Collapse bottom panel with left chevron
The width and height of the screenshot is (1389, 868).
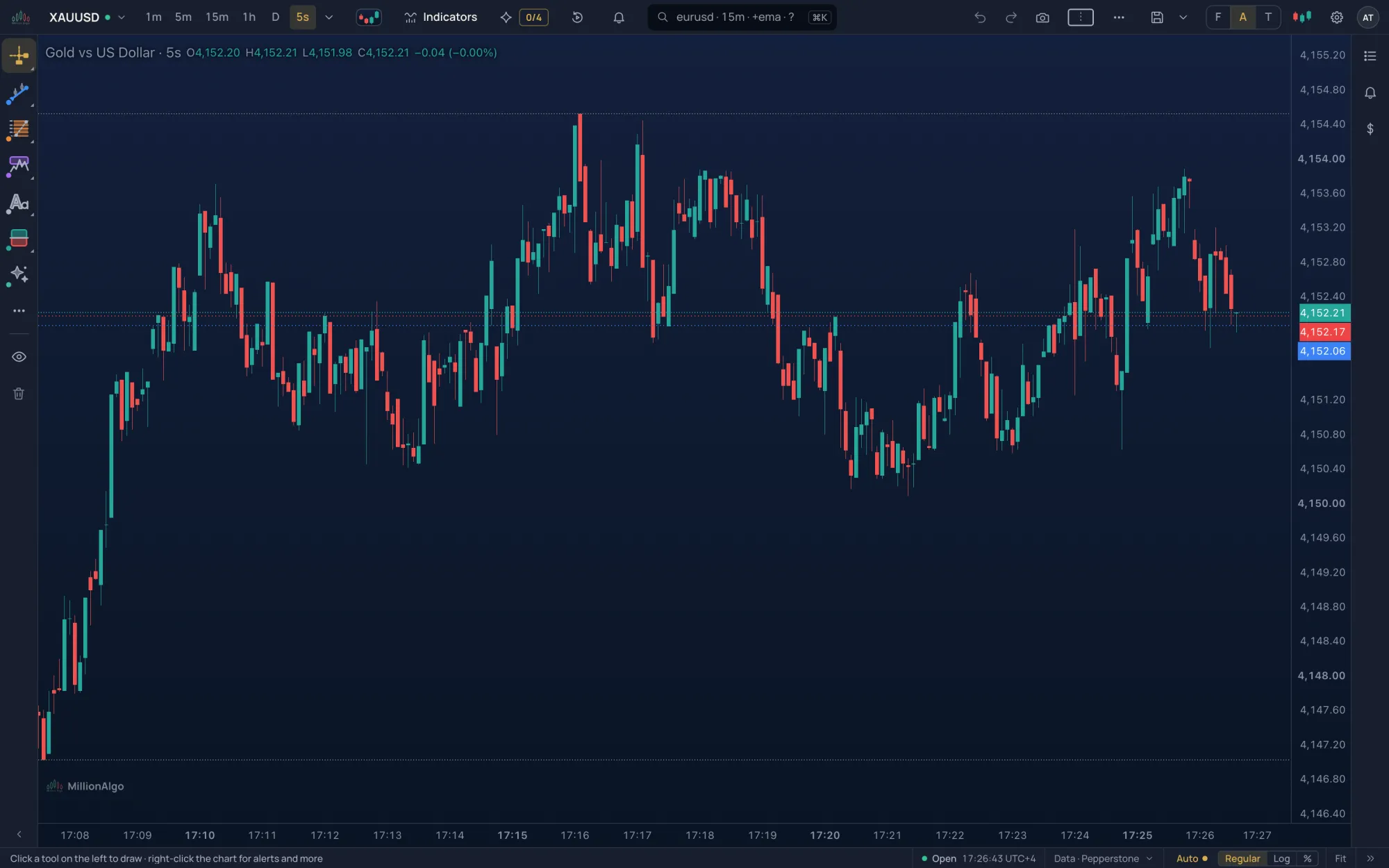19,835
